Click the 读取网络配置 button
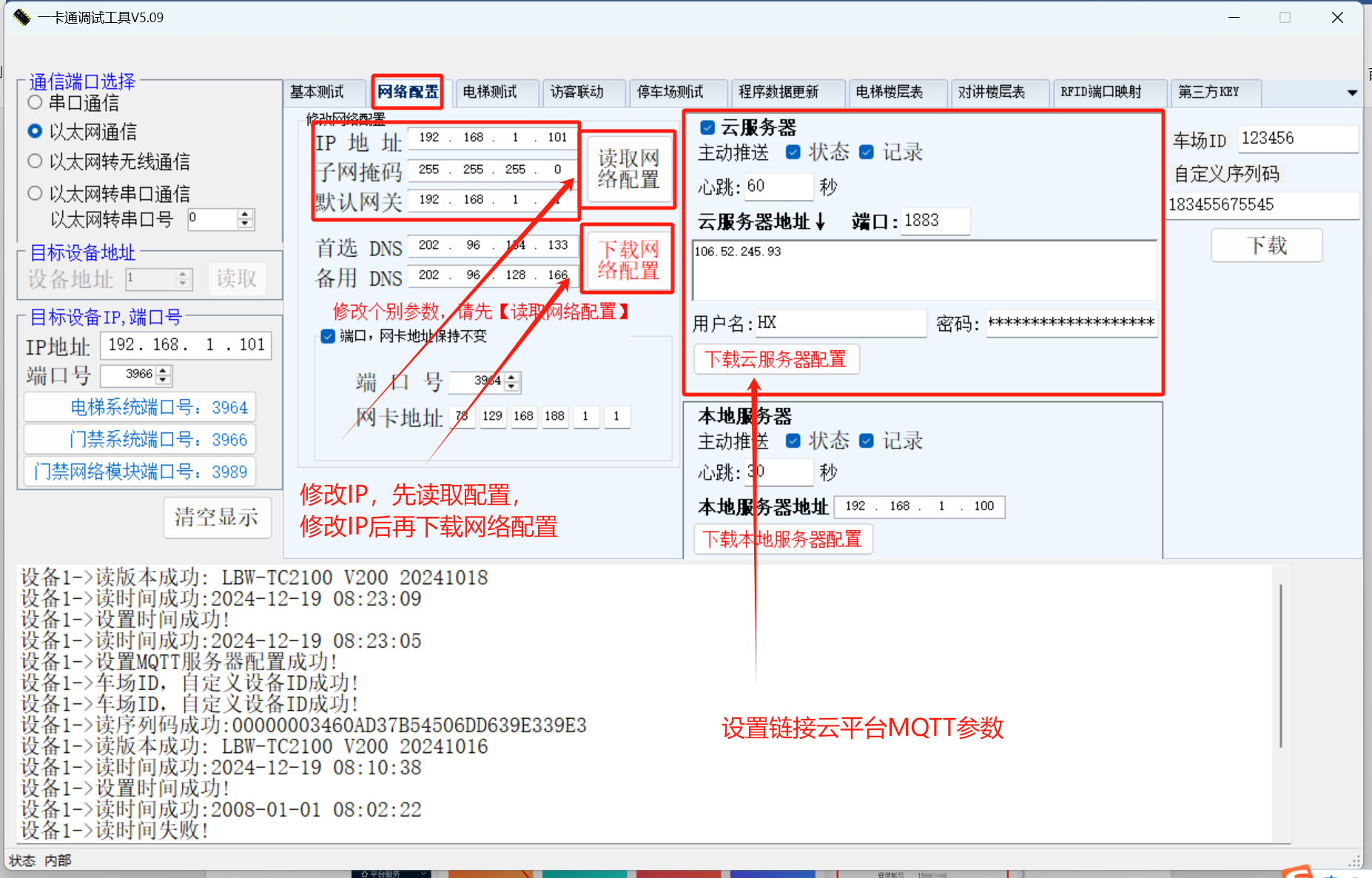 coord(628,169)
